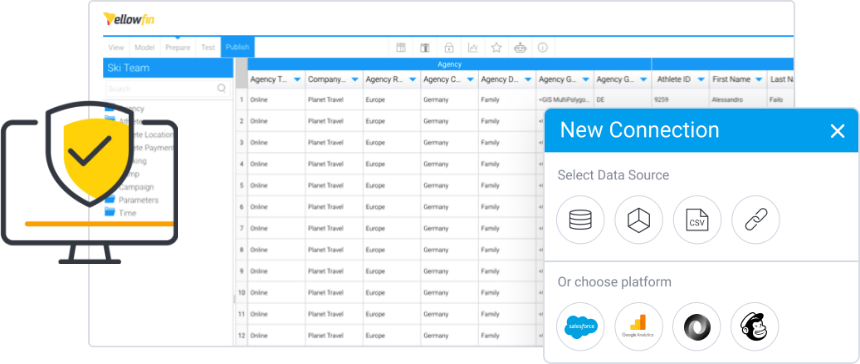This screenshot has width=860, height=364.
Task: Click the line chart icon in toolbar
Action: click(473, 48)
